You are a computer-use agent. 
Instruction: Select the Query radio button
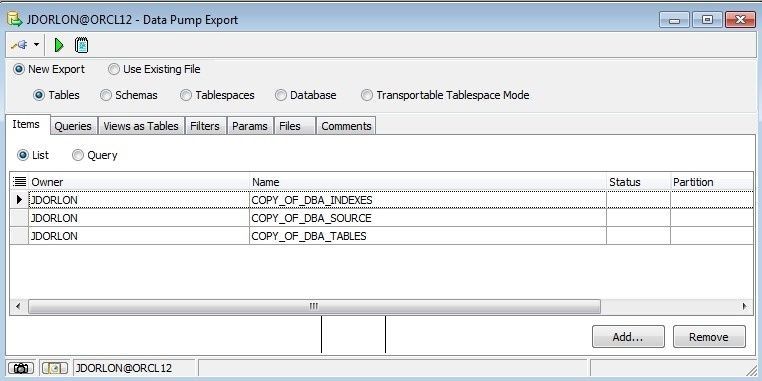[x=95, y=156]
